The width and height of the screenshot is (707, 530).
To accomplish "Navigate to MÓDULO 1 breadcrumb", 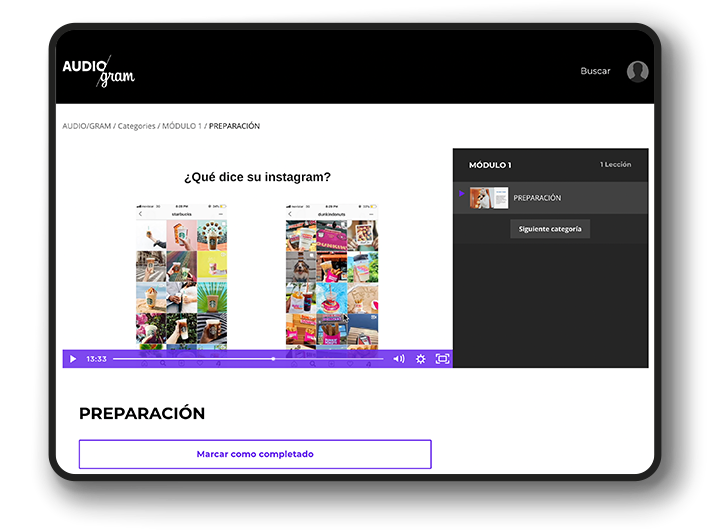I will click(x=182, y=126).
